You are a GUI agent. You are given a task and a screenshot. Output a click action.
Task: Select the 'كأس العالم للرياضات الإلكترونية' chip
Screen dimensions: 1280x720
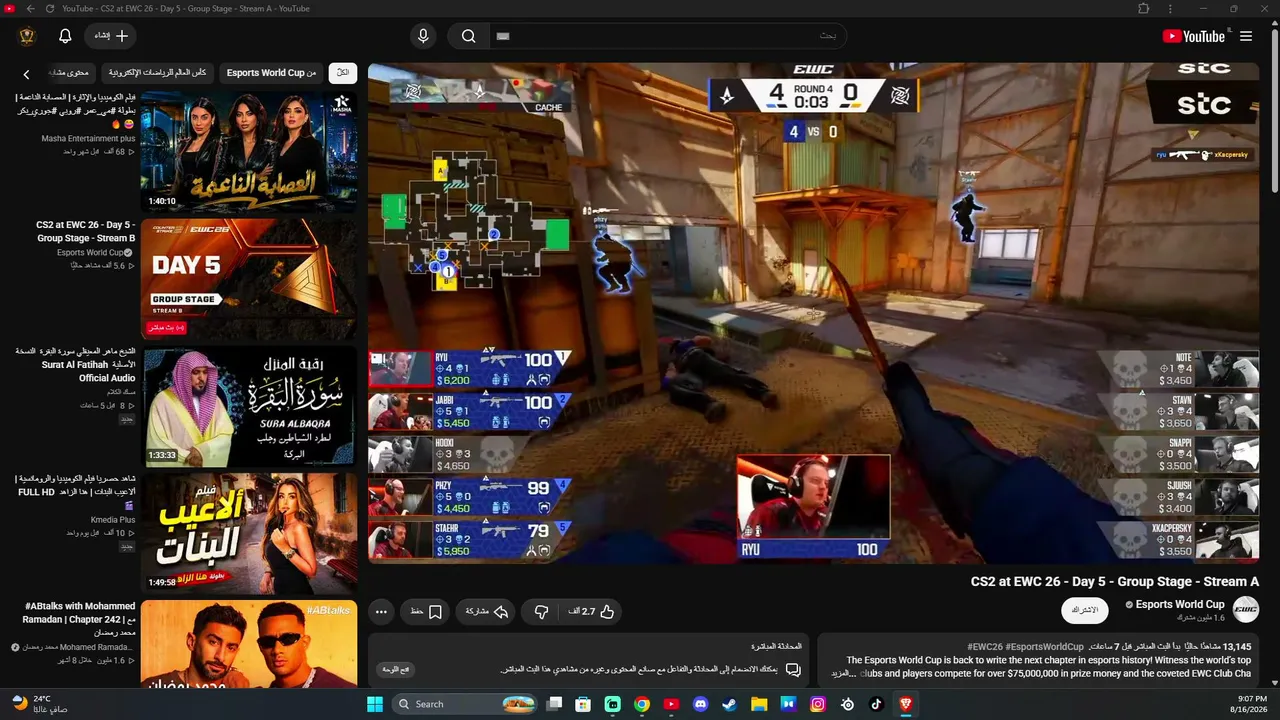click(158, 73)
